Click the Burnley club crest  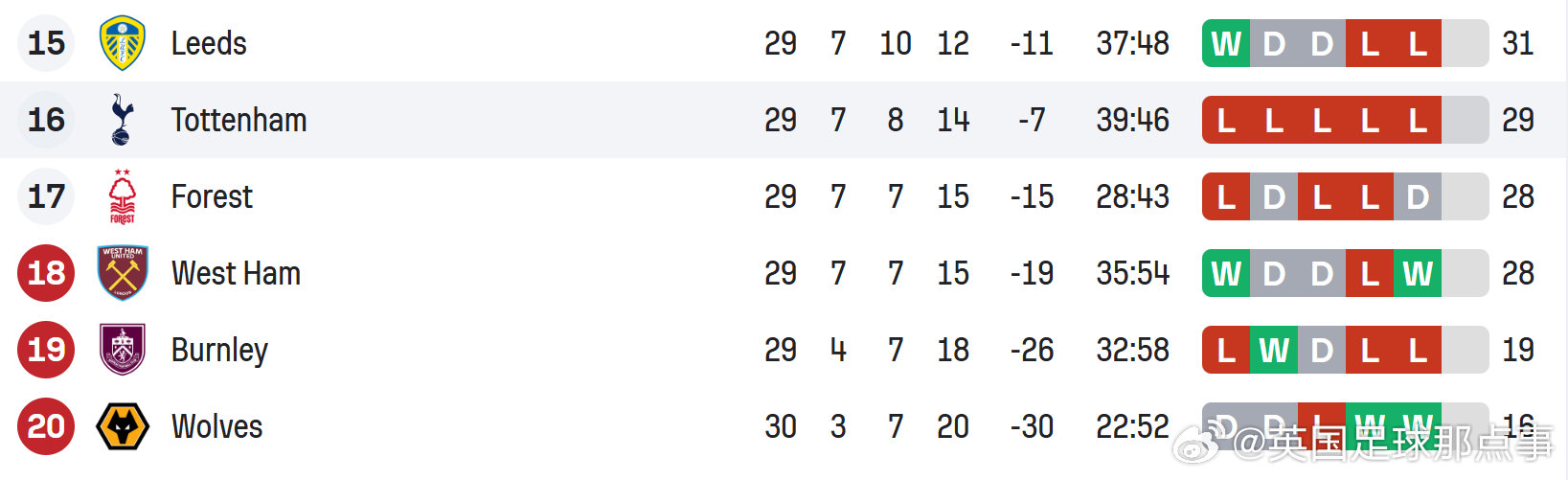point(123,350)
